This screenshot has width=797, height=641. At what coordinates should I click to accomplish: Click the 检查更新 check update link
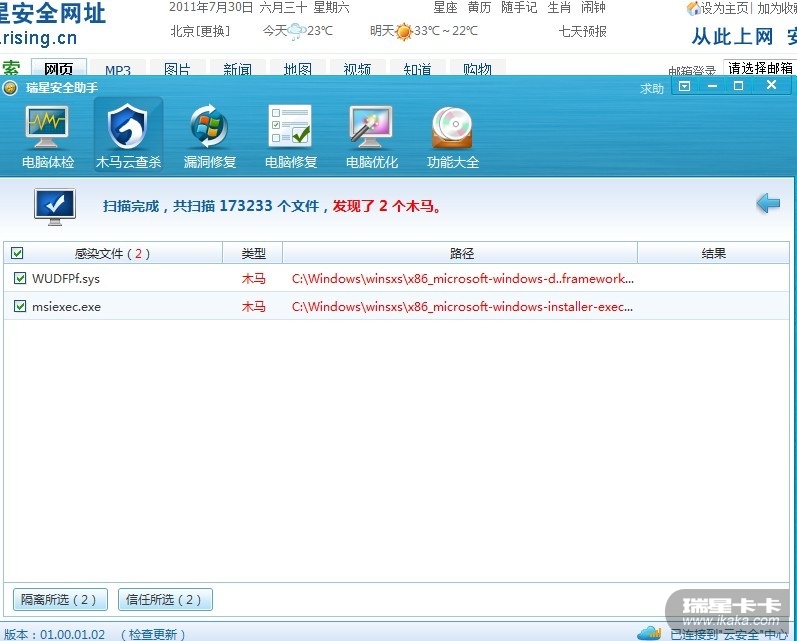(153, 634)
